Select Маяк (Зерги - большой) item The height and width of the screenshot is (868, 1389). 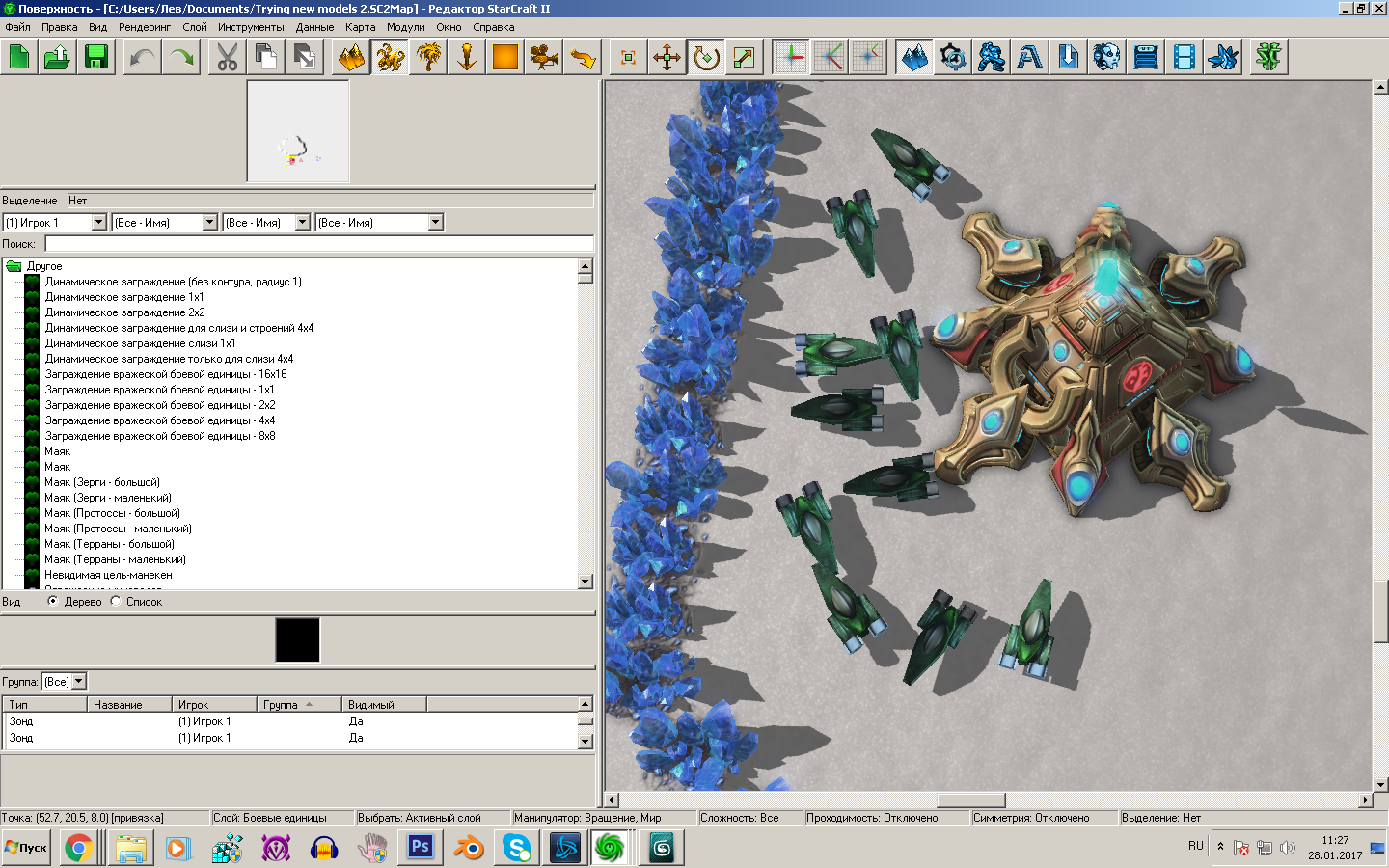click(x=101, y=482)
